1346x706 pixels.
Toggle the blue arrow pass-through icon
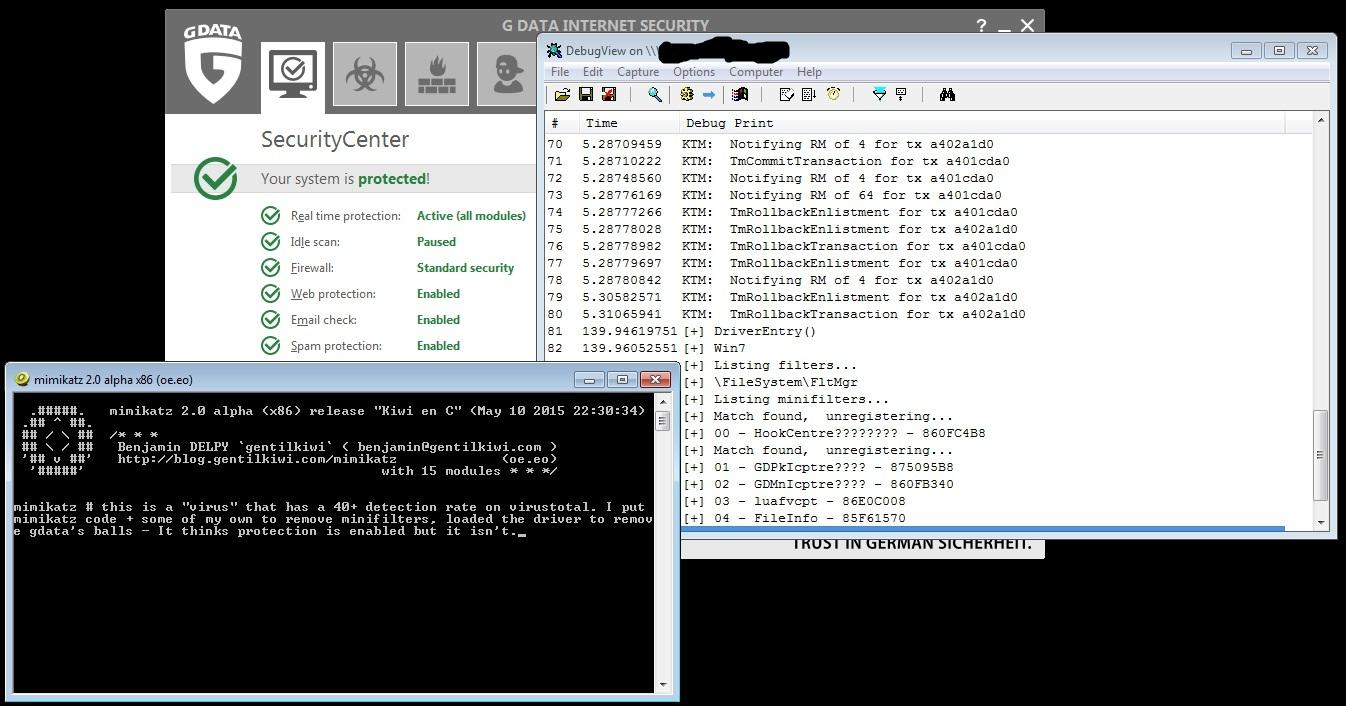[x=709, y=94]
